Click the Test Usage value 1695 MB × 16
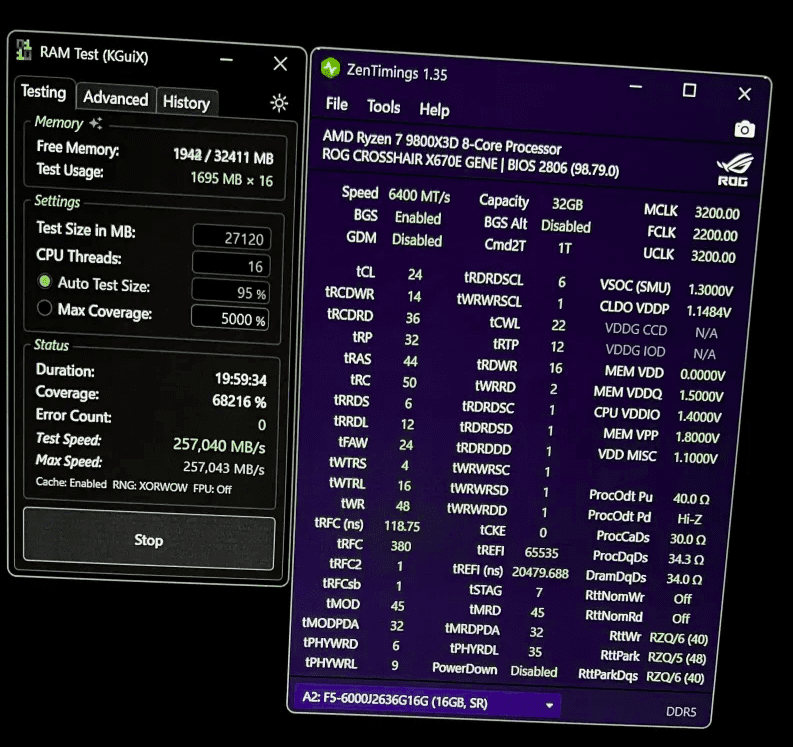Viewport: 793px width, 747px height. (232, 179)
